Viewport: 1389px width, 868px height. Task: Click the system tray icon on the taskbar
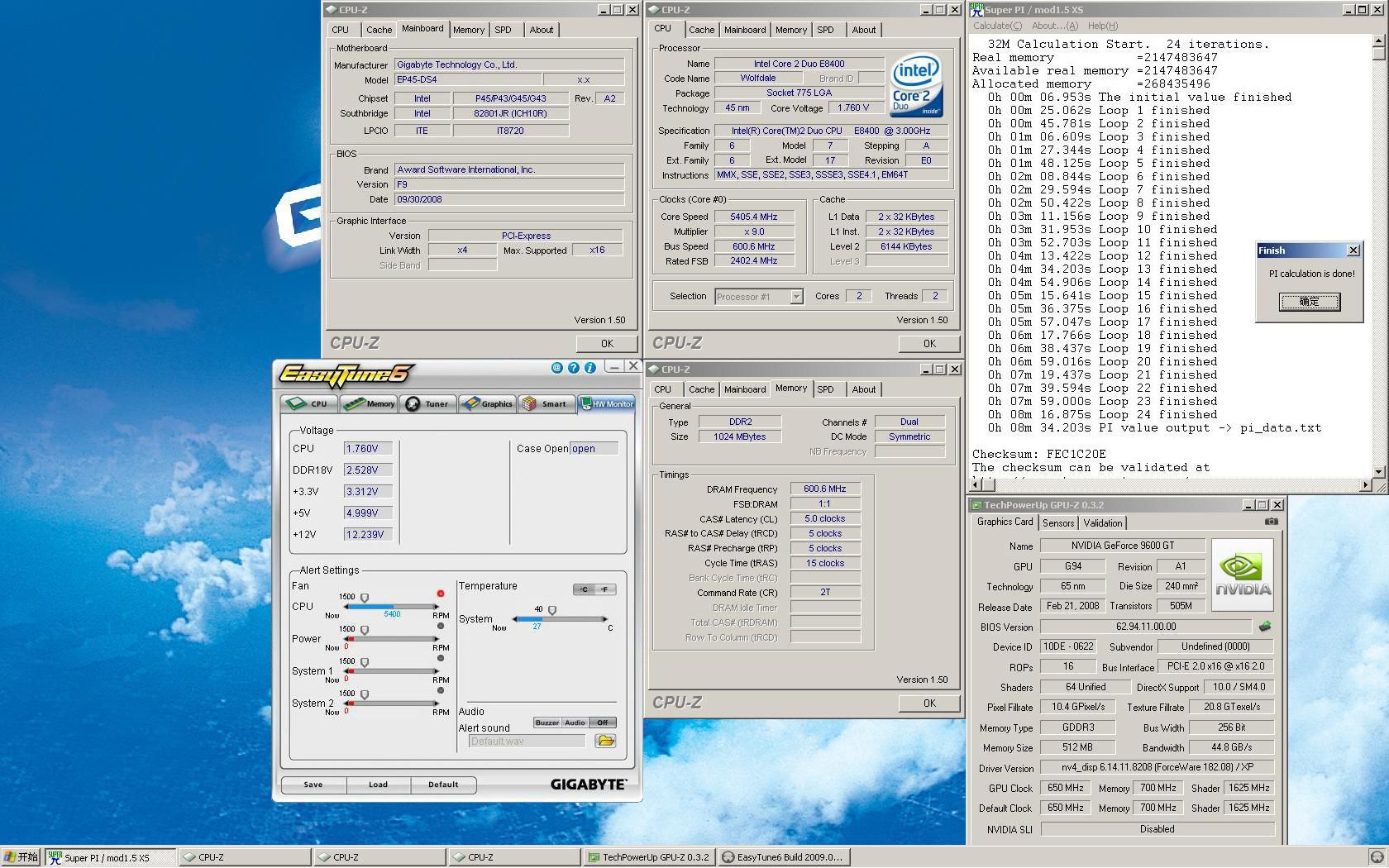(1377, 857)
